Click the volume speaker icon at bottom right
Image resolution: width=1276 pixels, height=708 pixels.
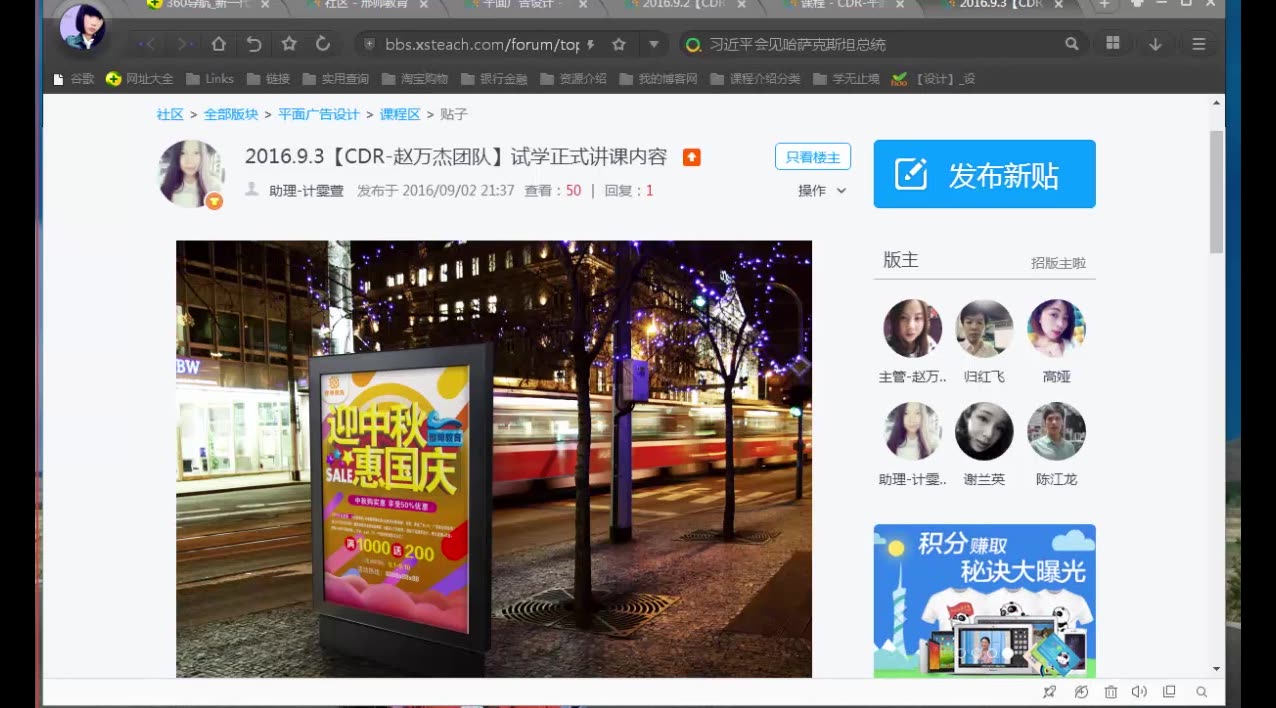[x=1140, y=691]
